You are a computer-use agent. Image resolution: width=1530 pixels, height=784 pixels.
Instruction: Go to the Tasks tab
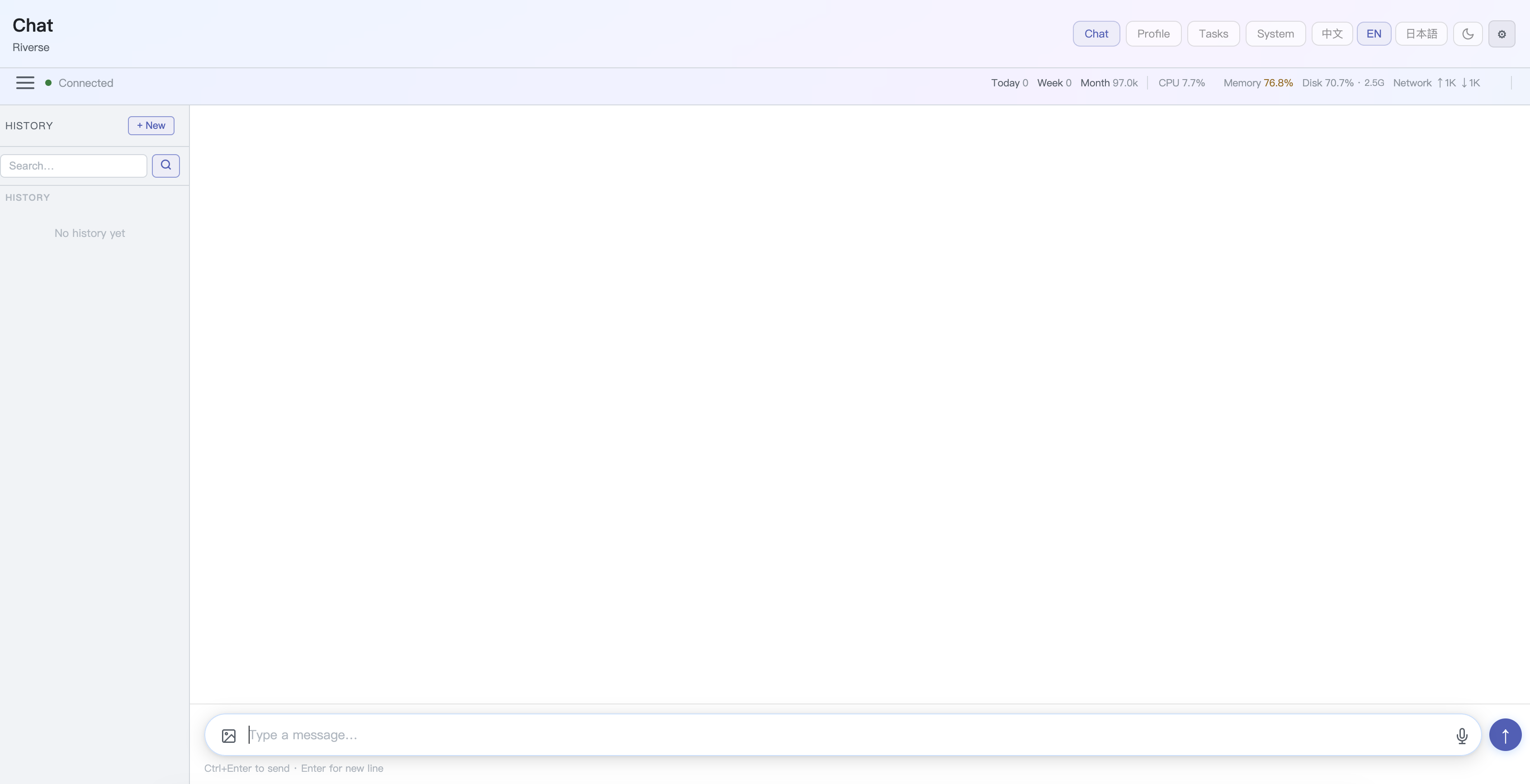1213,34
